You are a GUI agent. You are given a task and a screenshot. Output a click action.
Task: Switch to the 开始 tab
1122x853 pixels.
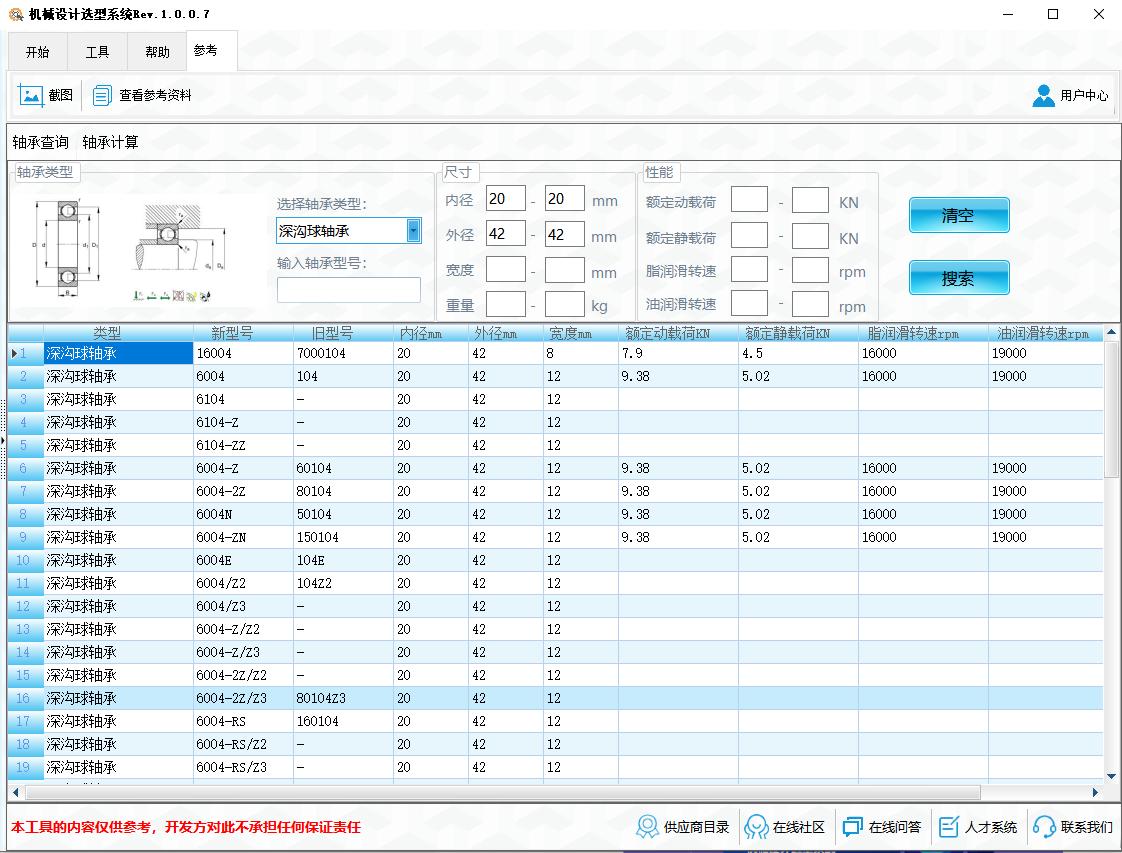[37, 52]
